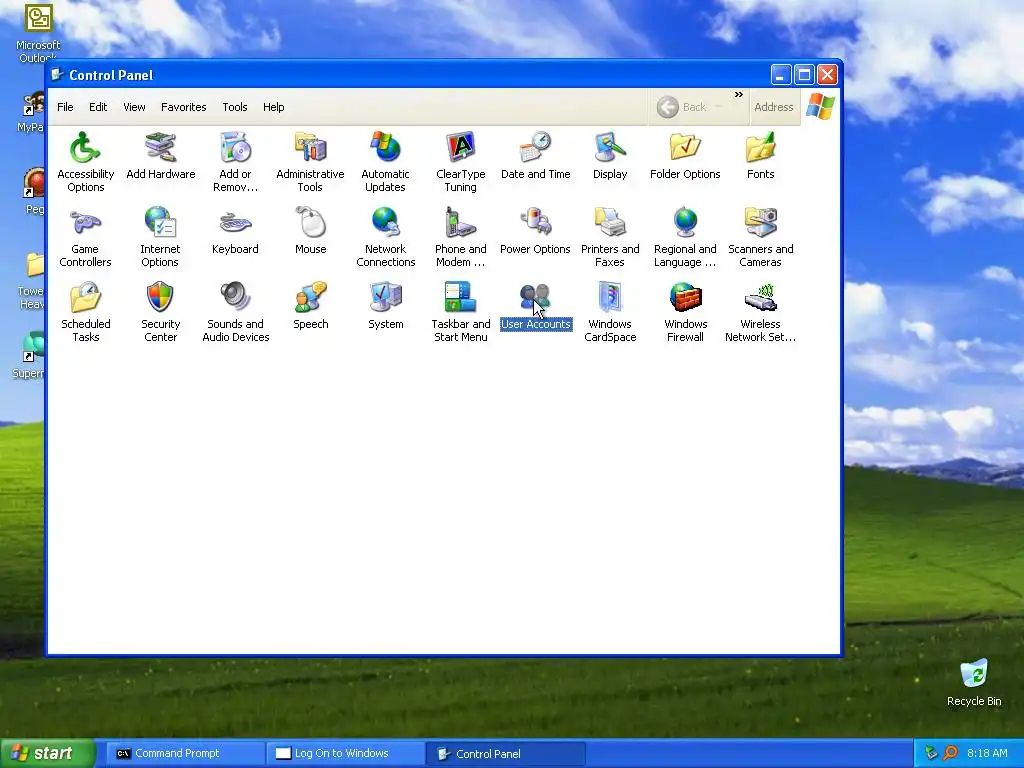This screenshot has height=768, width=1024.
Task: Open the Edit menu
Action: tap(98, 107)
